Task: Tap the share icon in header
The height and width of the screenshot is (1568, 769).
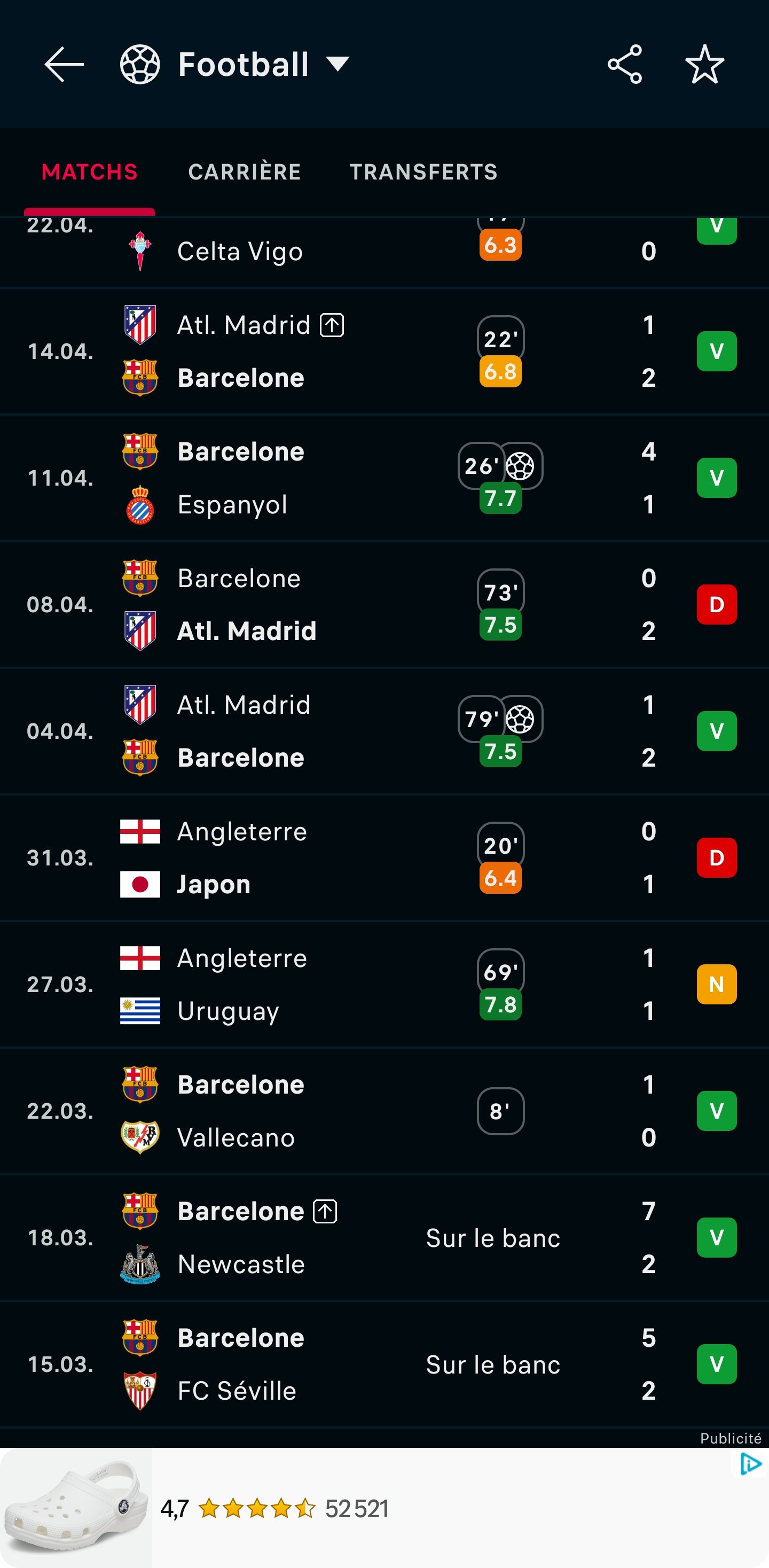Action: click(x=625, y=64)
